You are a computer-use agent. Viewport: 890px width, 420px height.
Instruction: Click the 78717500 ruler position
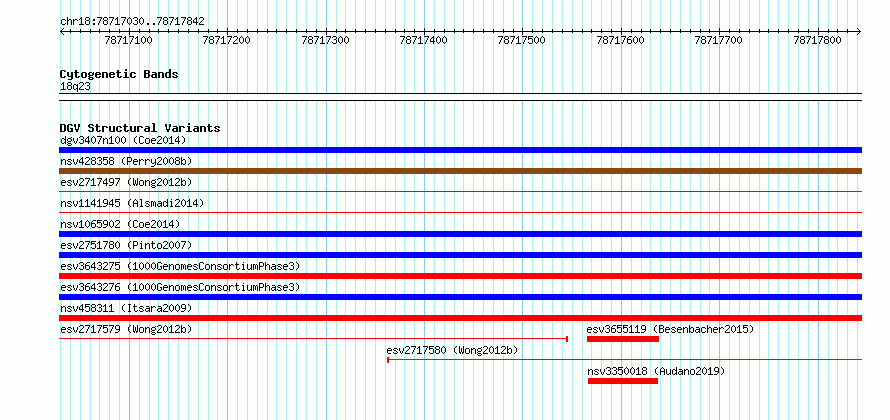[x=522, y=40]
